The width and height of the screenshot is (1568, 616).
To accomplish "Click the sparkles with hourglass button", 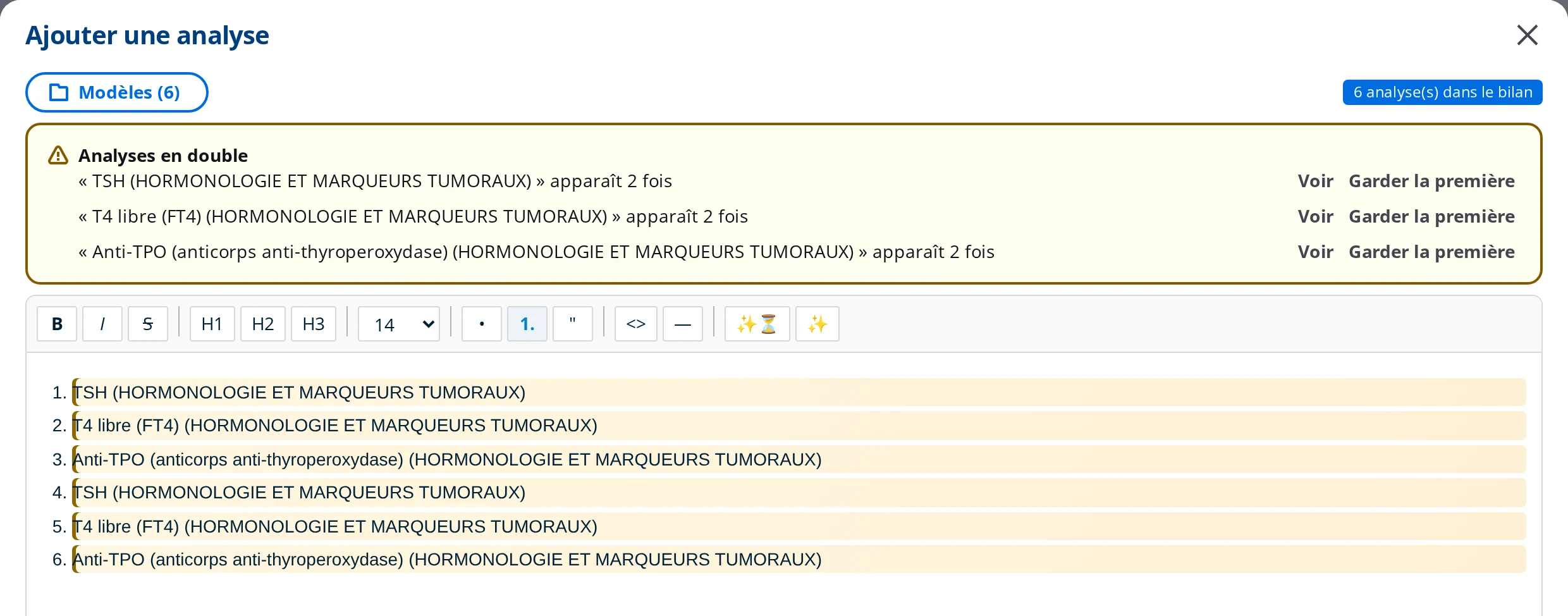I will pyautogui.click(x=757, y=324).
